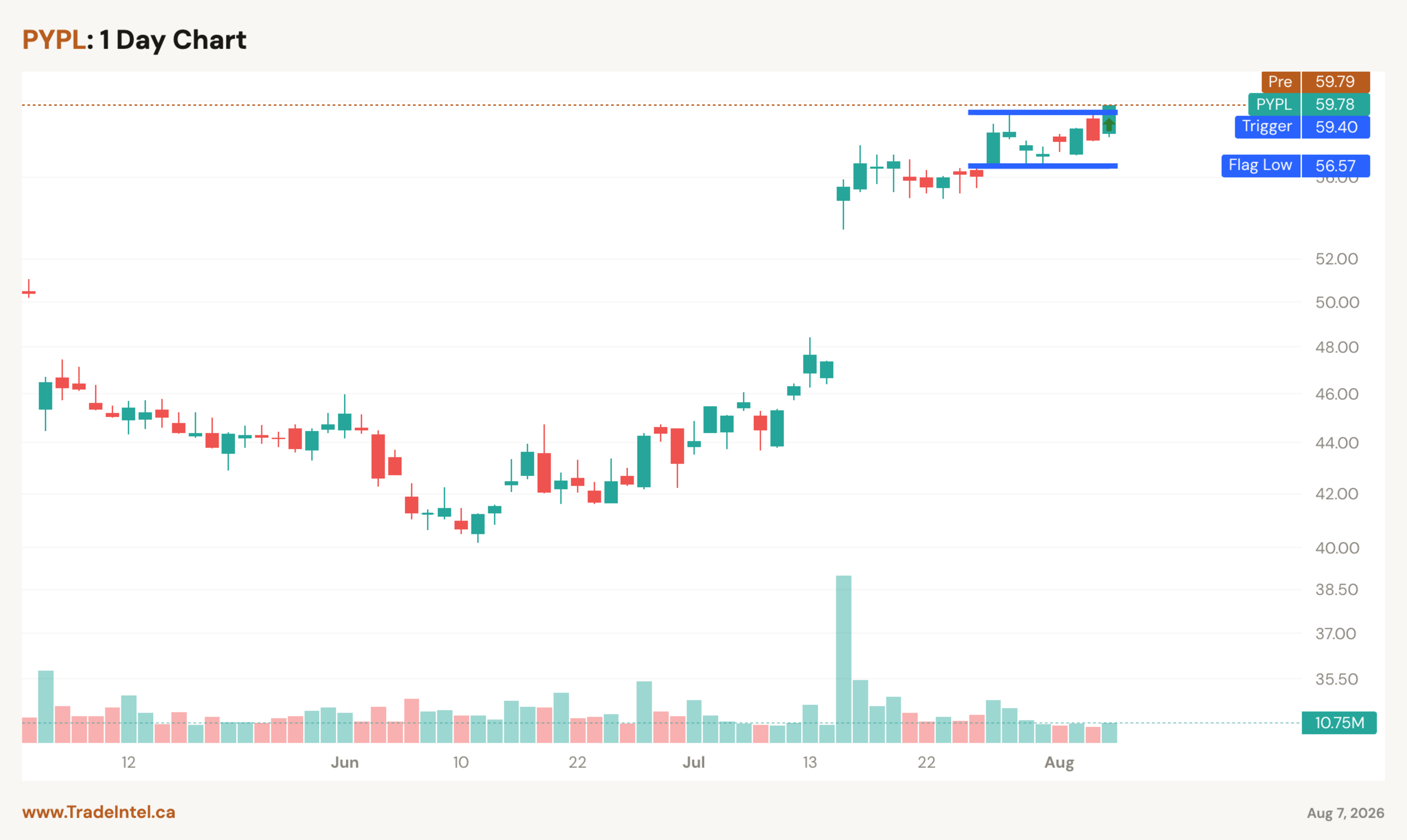Click the 50.00 price axis label

point(1337,302)
